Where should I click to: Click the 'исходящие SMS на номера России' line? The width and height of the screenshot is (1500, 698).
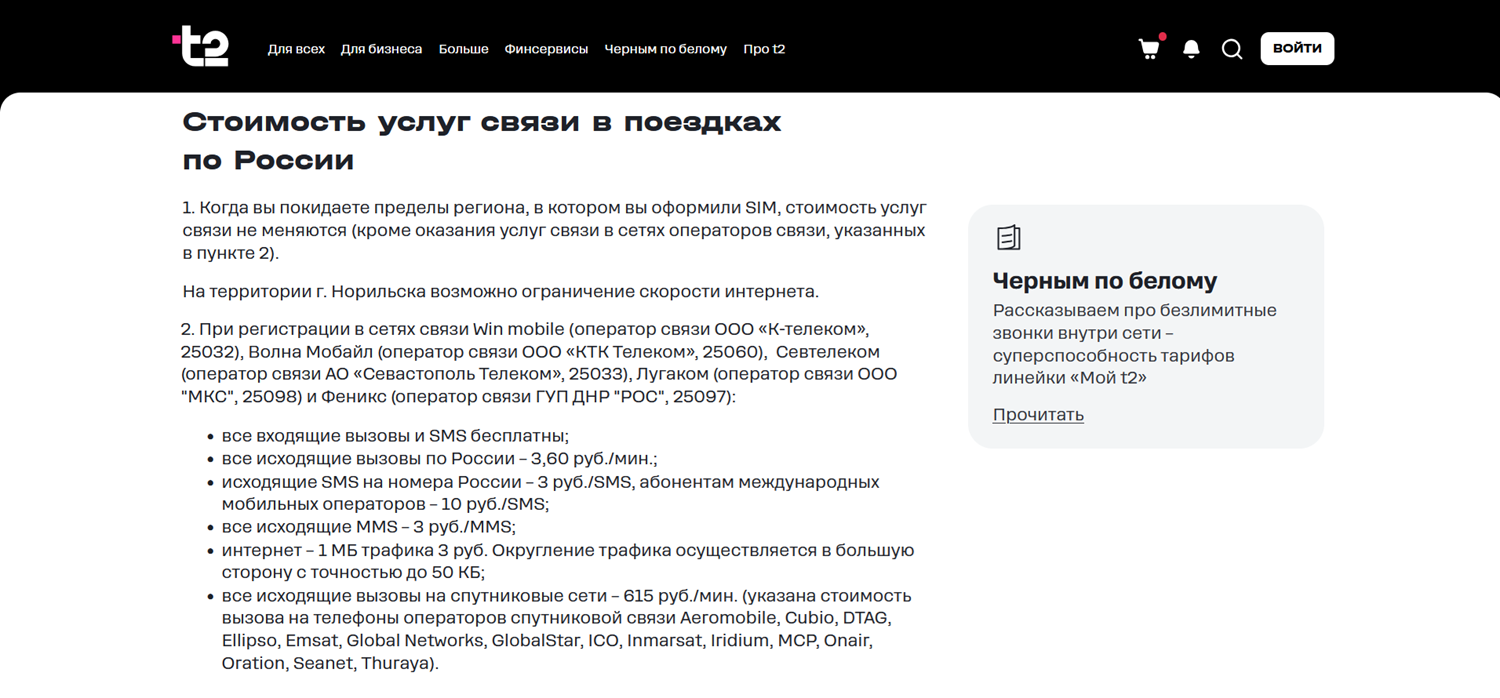(550, 493)
